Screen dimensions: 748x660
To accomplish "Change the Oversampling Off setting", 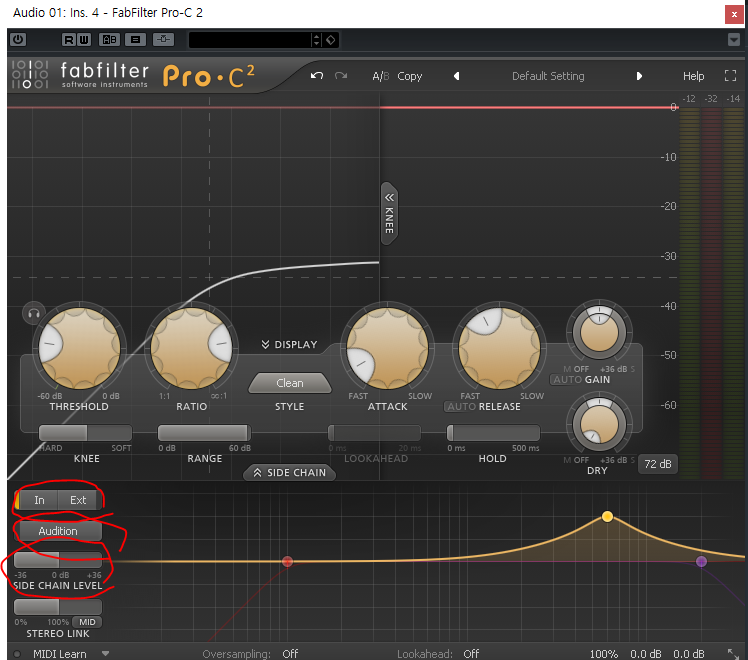I will coord(290,654).
